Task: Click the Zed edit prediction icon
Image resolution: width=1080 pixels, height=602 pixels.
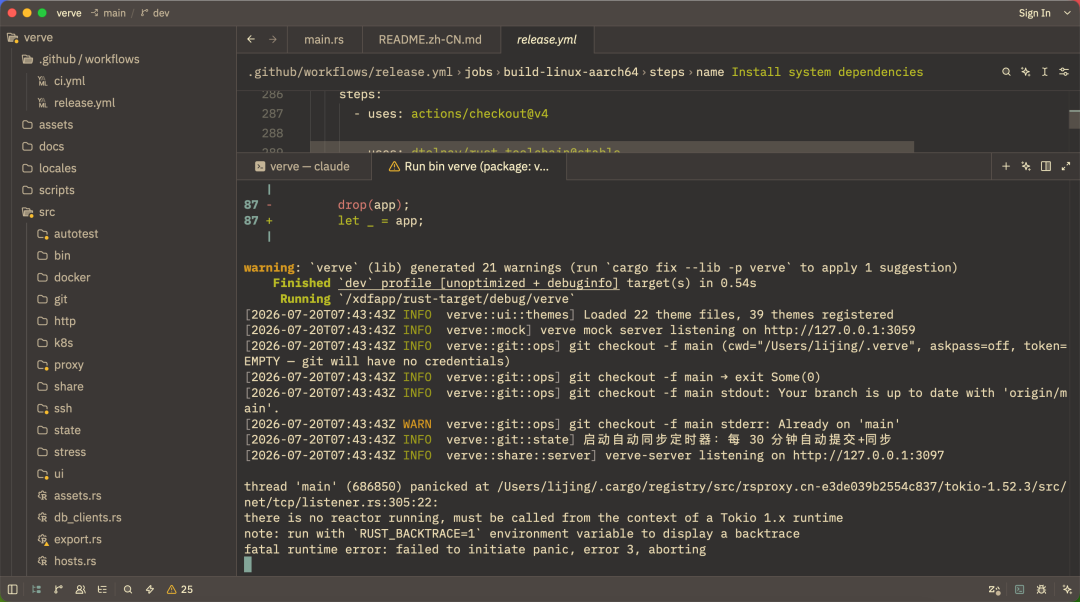Action: (994, 590)
